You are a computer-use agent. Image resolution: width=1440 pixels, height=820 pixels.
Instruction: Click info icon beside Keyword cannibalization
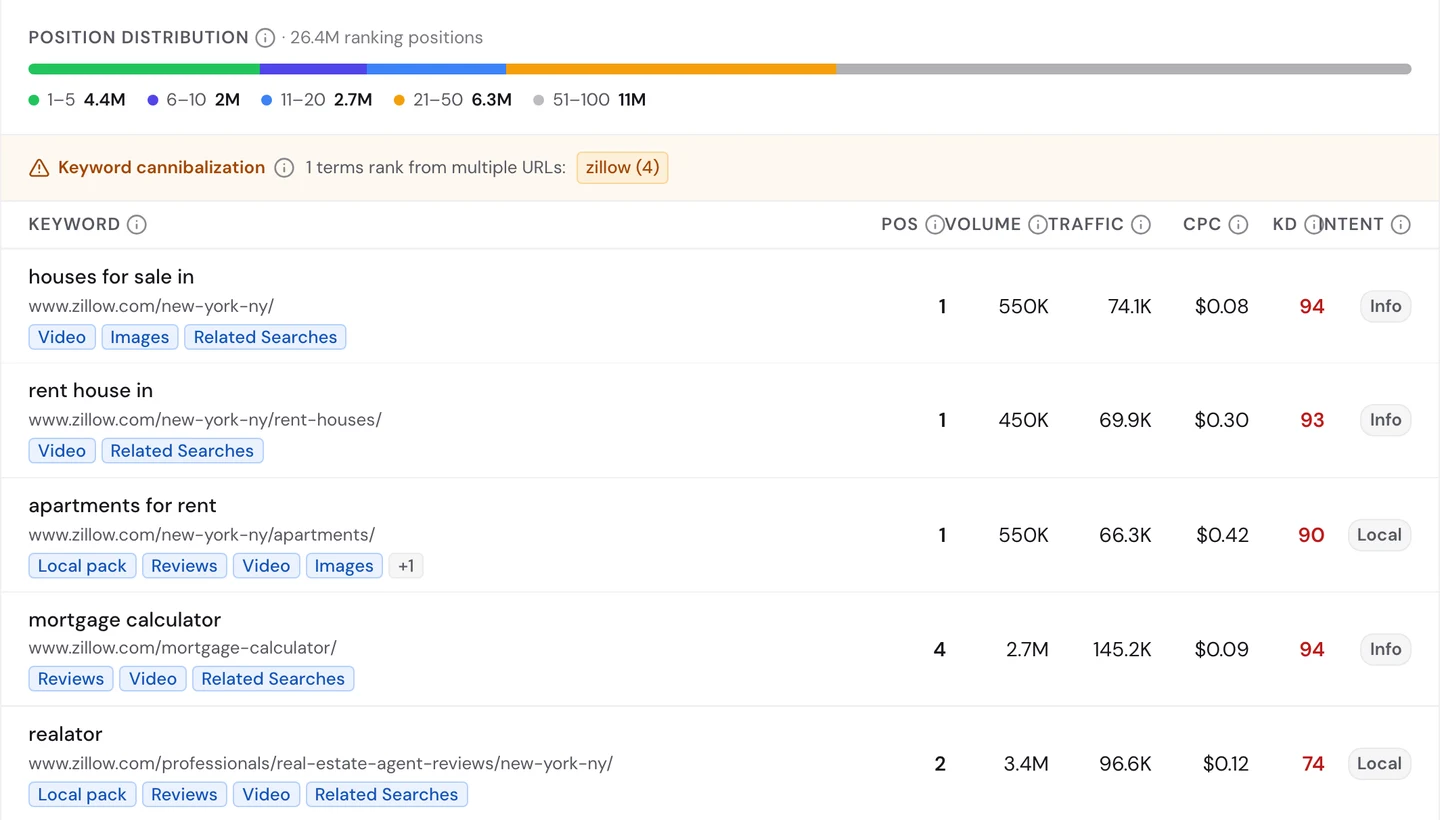pos(284,168)
